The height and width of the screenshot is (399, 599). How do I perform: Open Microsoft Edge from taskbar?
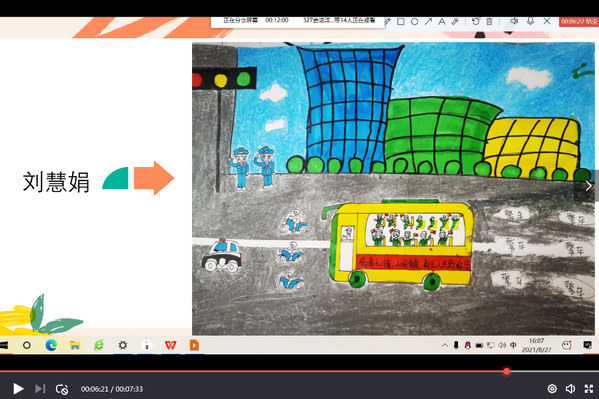click(51, 345)
